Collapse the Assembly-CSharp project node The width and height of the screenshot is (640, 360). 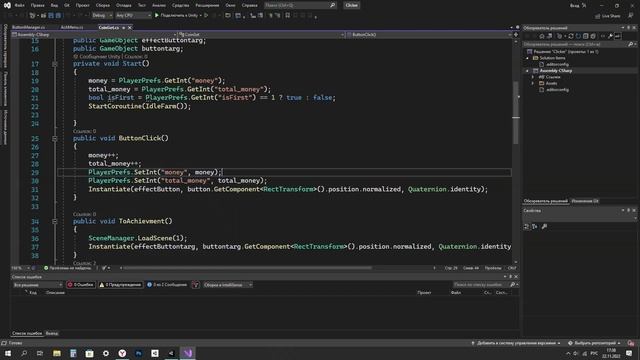point(527,71)
